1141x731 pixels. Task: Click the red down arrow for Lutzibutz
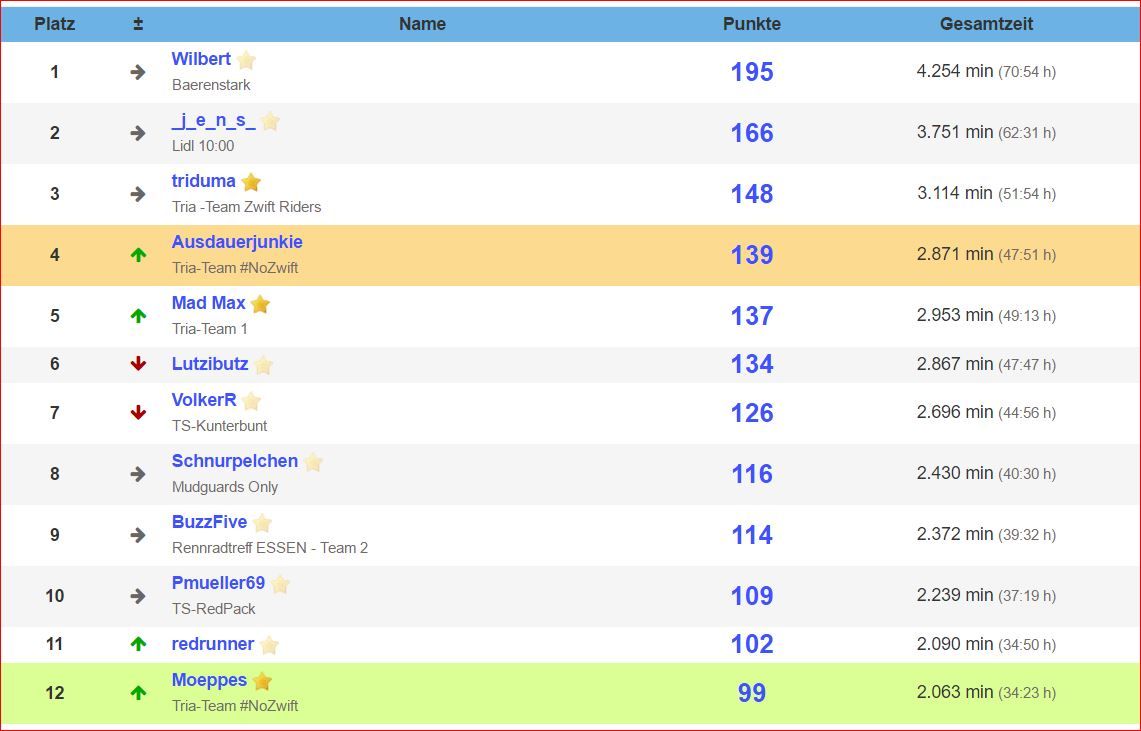tap(138, 364)
